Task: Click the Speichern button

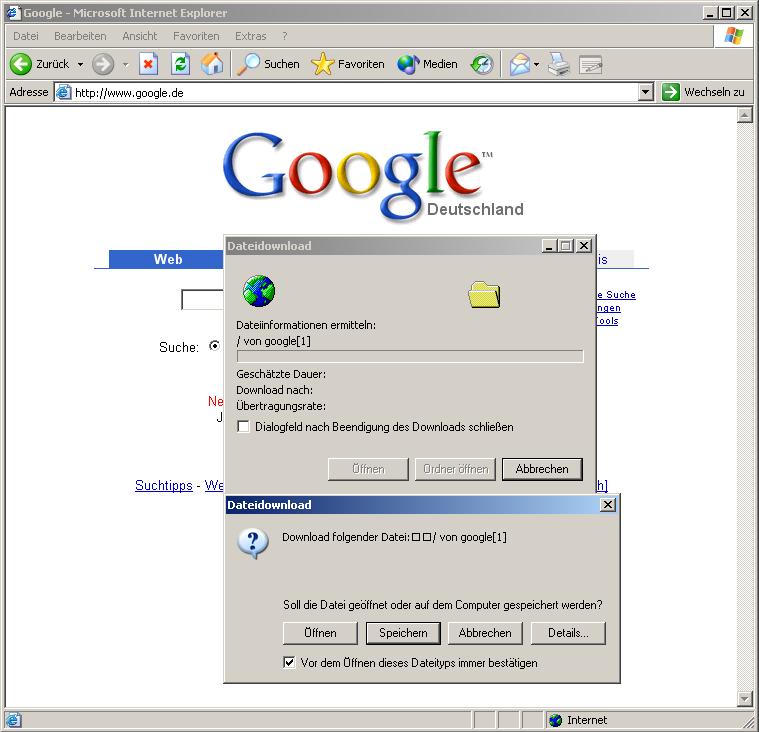Action: [403, 633]
